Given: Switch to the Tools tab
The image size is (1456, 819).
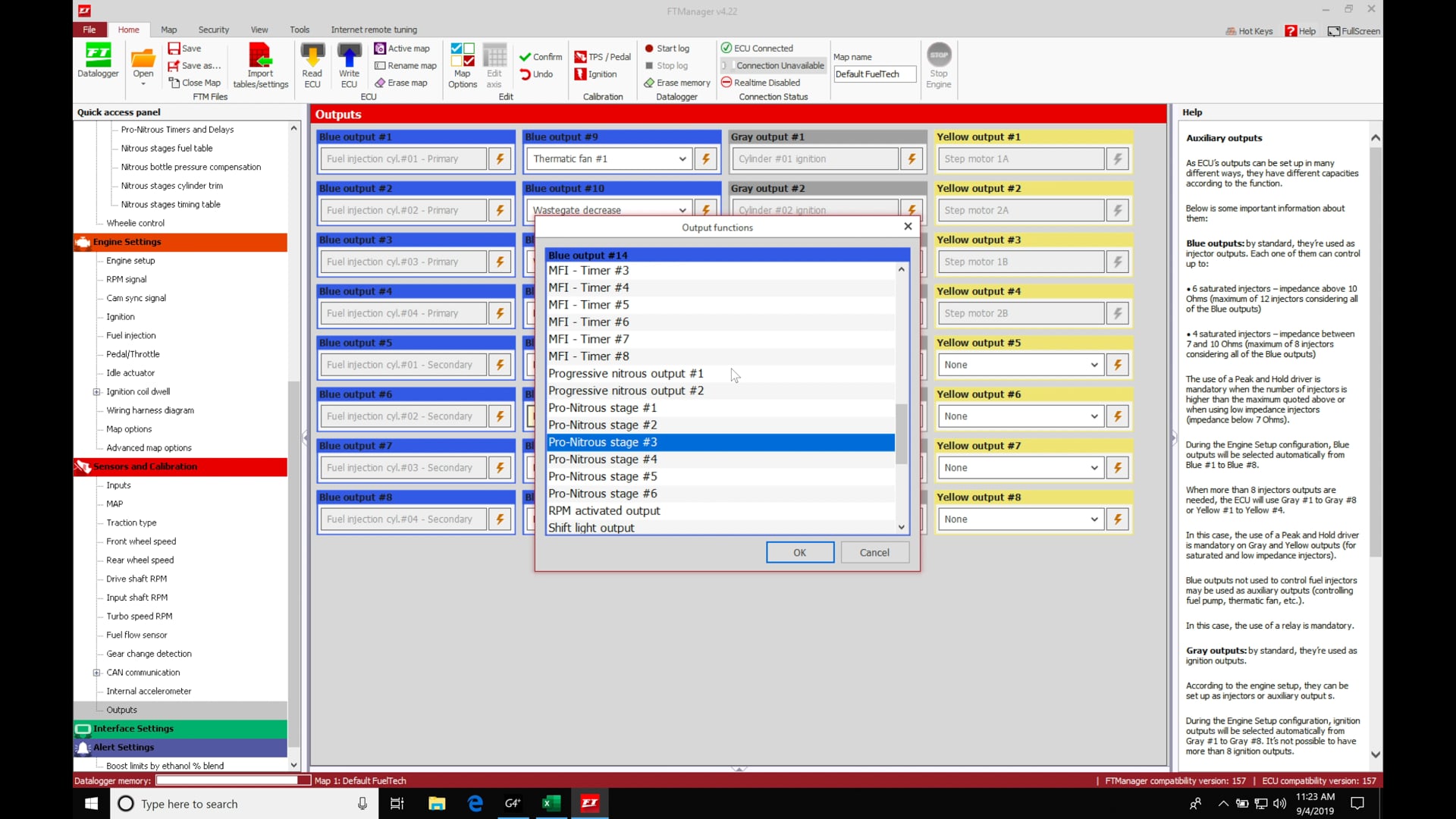Looking at the screenshot, I should click(x=299, y=30).
